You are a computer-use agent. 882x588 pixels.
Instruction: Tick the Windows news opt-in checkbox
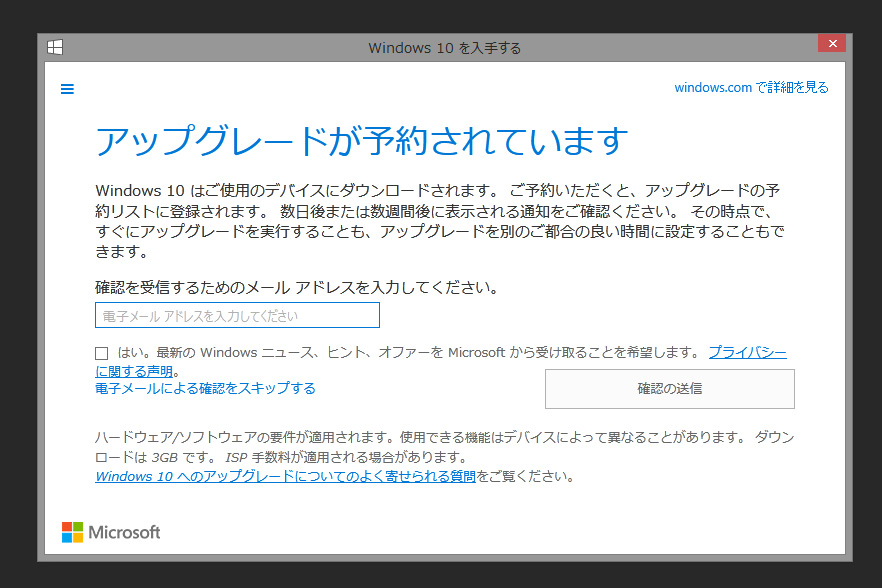(x=101, y=353)
